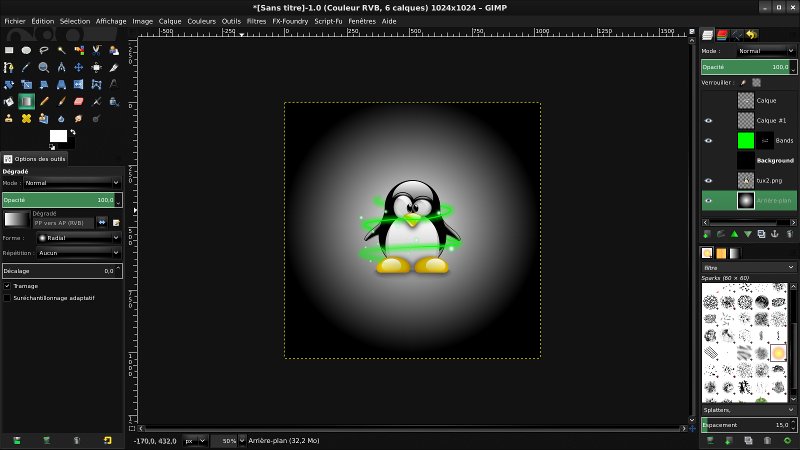This screenshot has height=450, width=800.
Task: Select the Background layer row
Action: [x=748, y=160]
